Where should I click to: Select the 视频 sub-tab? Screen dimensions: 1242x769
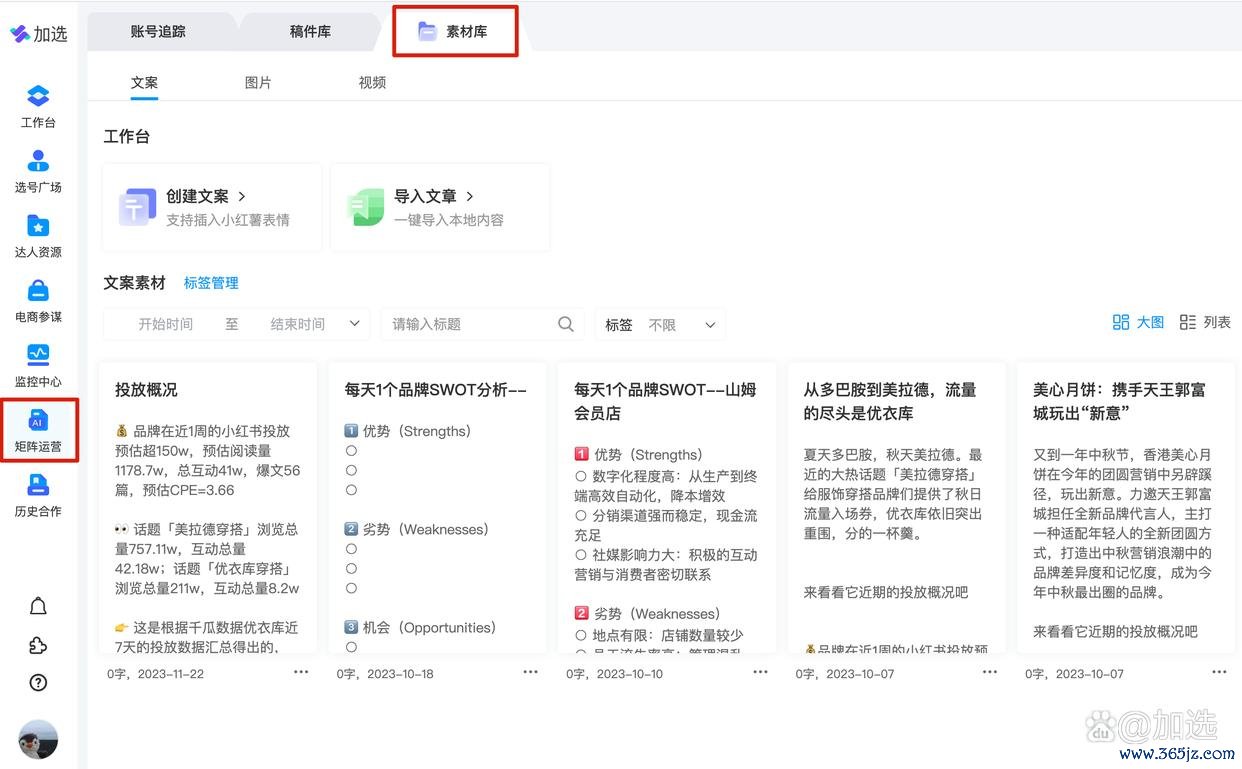pos(372,83)
